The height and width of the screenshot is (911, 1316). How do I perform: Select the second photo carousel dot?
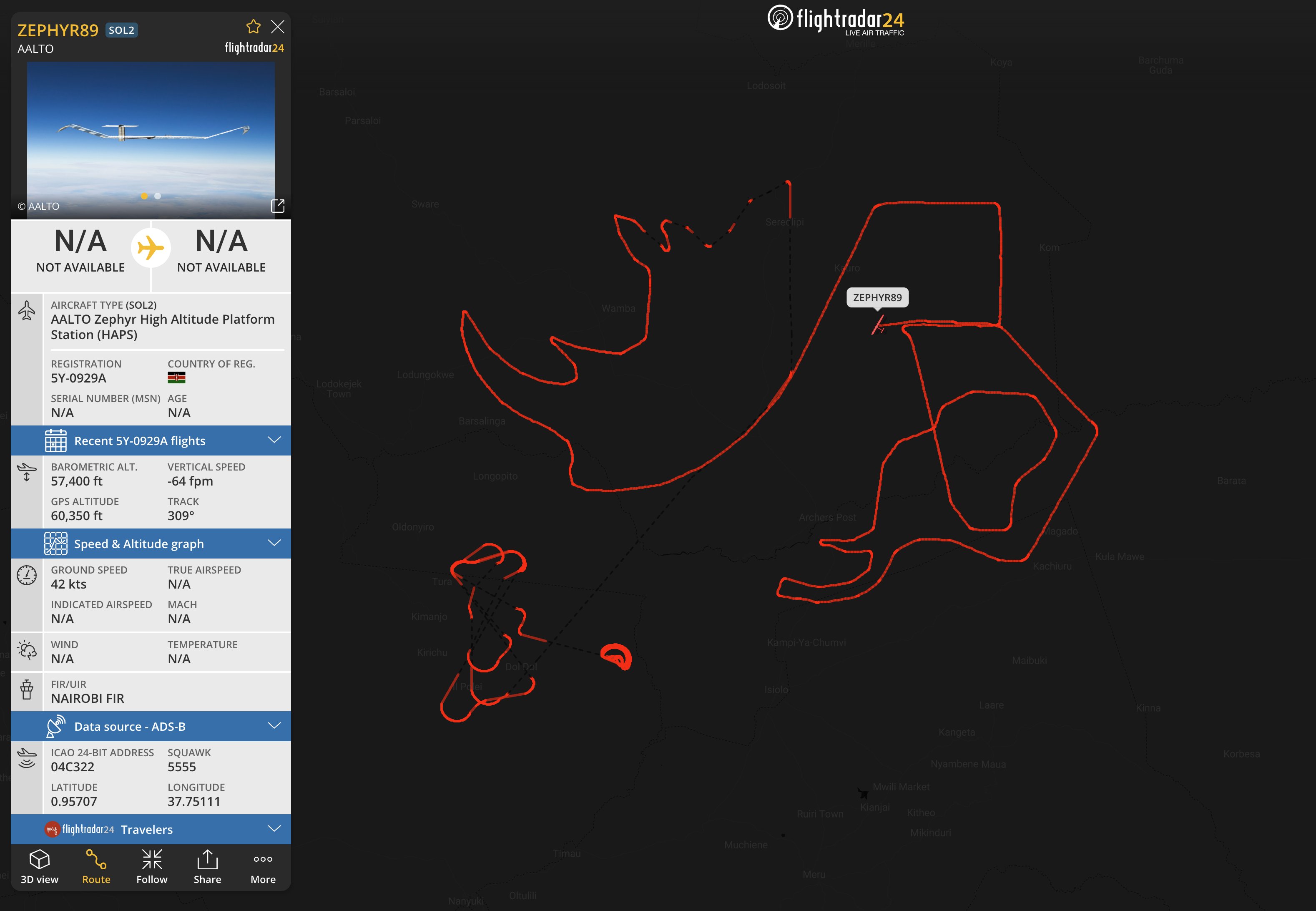pos(158,196)
